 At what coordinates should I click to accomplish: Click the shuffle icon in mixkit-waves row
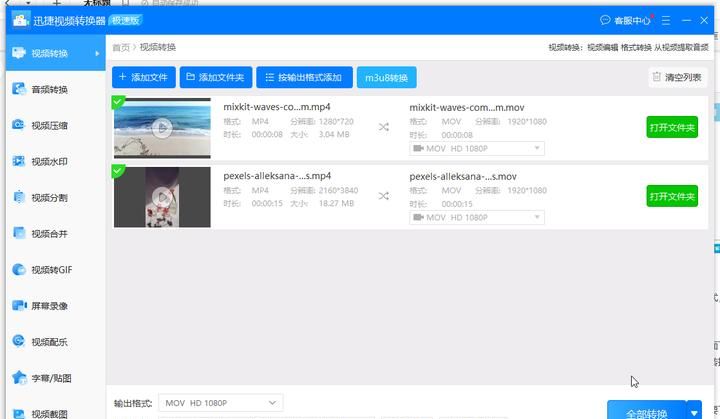(x=384, y=127)
